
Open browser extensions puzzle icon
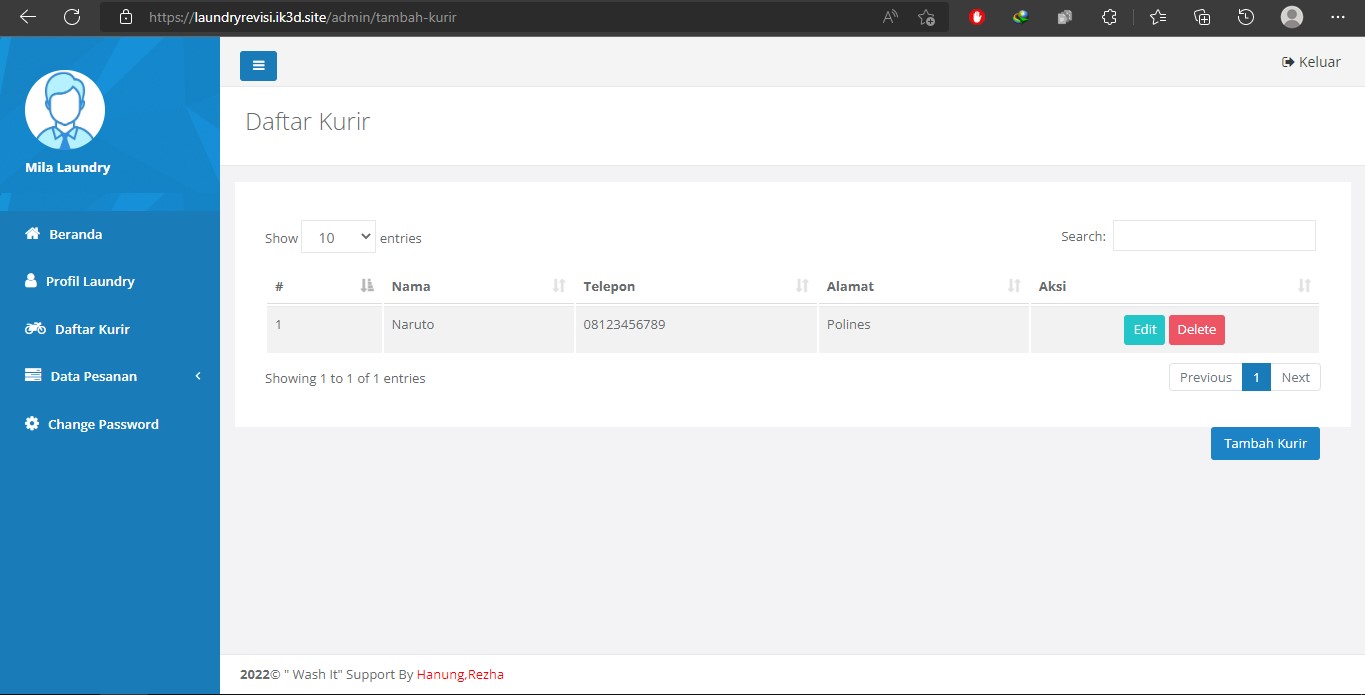(x=1109, y=17)
